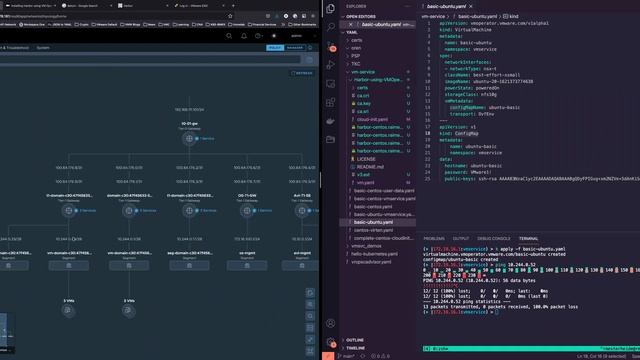Close basic-ubuntu.yaml in open editors
This screenshot has height=360, width=640.
(350, 24)
